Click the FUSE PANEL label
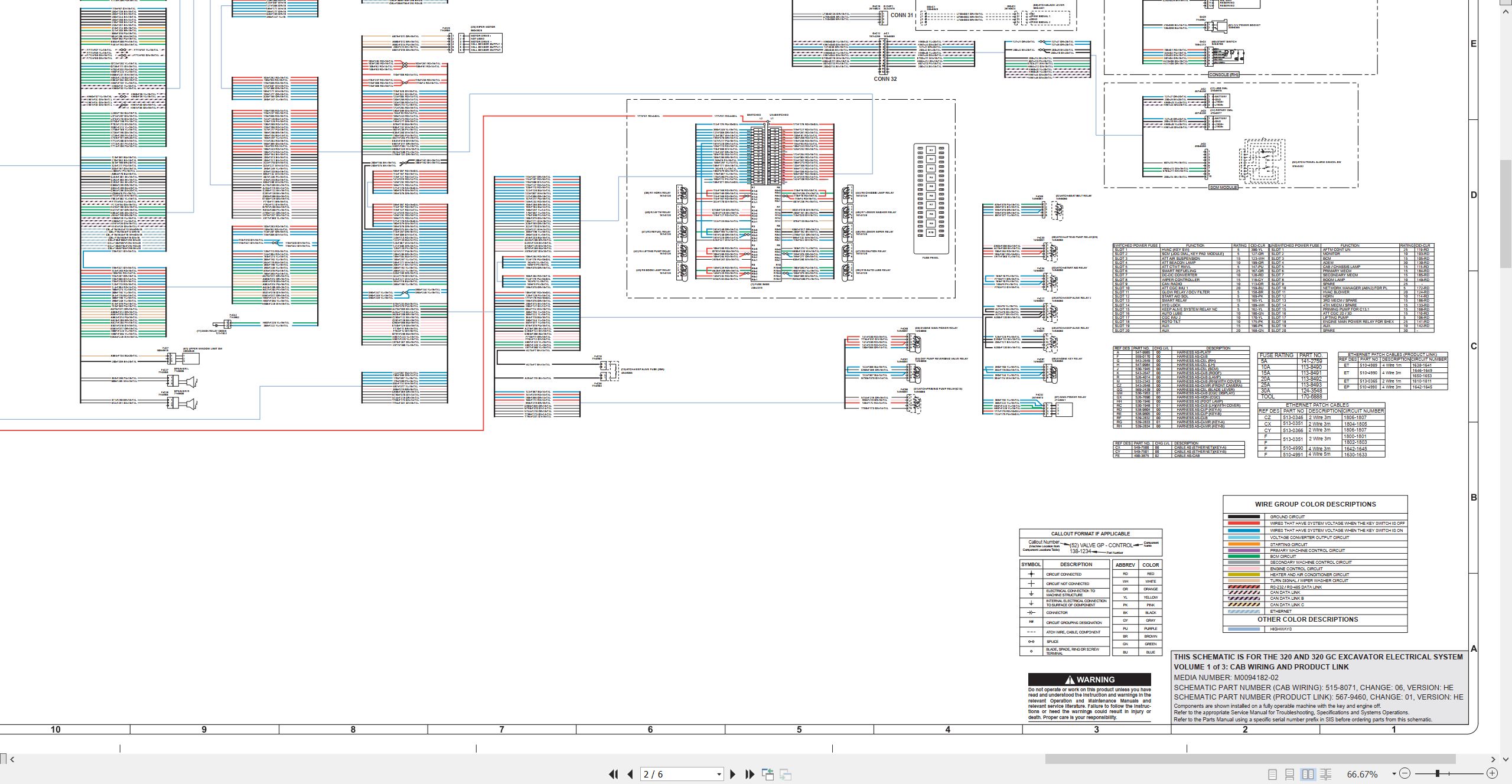 (x=930, y=257)
